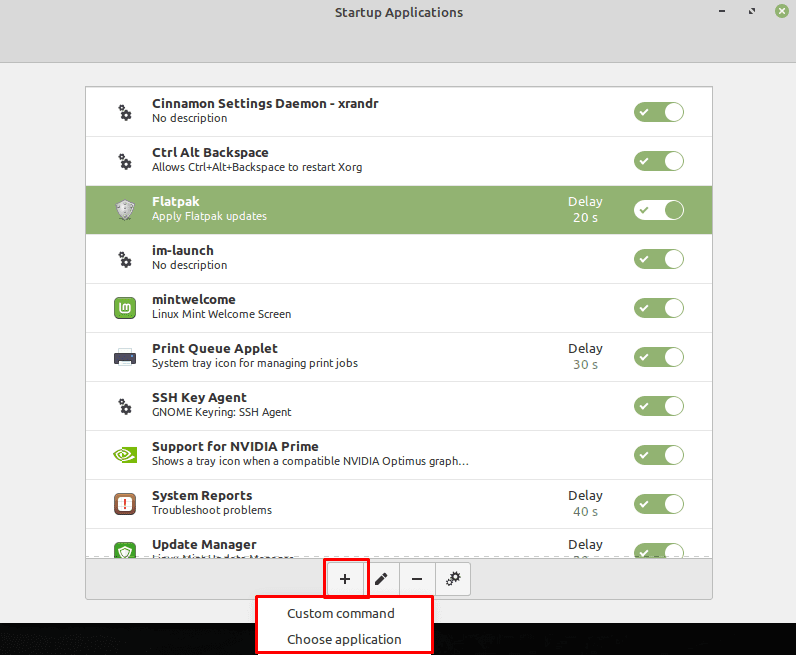Toggle Print Queue Applet switch
The width and height of the screenshot is (796, 655).
coord(658,357)
